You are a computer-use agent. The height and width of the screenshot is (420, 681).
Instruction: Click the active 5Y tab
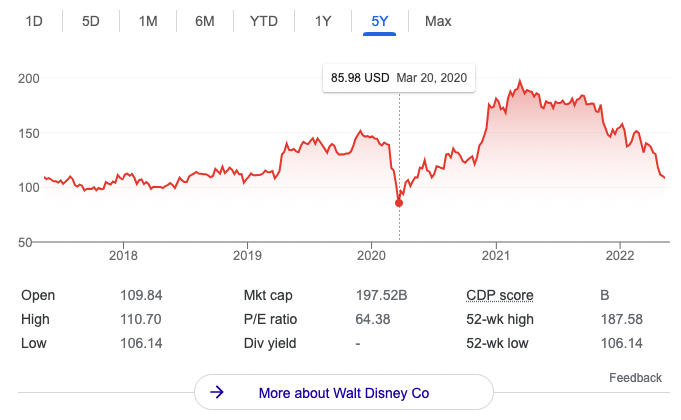[x=381, y=21]
